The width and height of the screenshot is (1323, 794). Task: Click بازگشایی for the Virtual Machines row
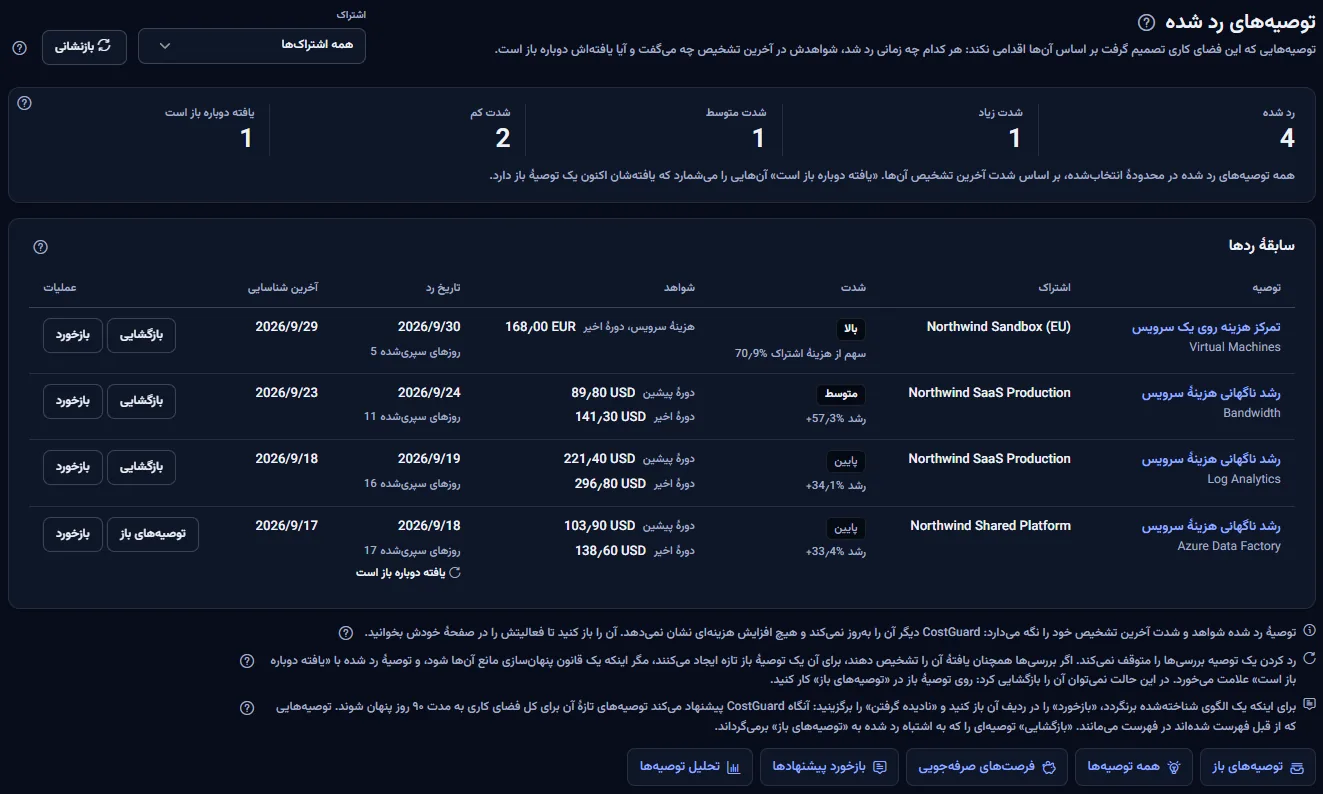pyautogui.click(x=141, y=335)
